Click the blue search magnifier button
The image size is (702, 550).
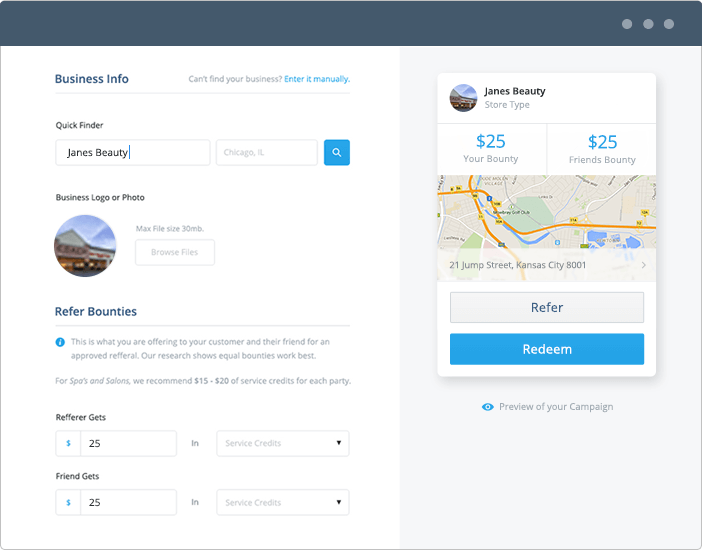(337, 153)
